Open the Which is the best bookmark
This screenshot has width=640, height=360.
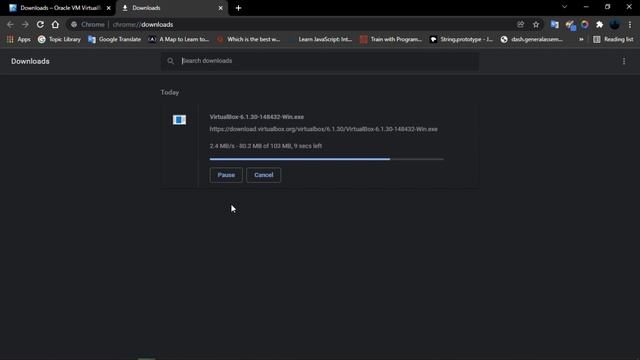tap(249, 39)
